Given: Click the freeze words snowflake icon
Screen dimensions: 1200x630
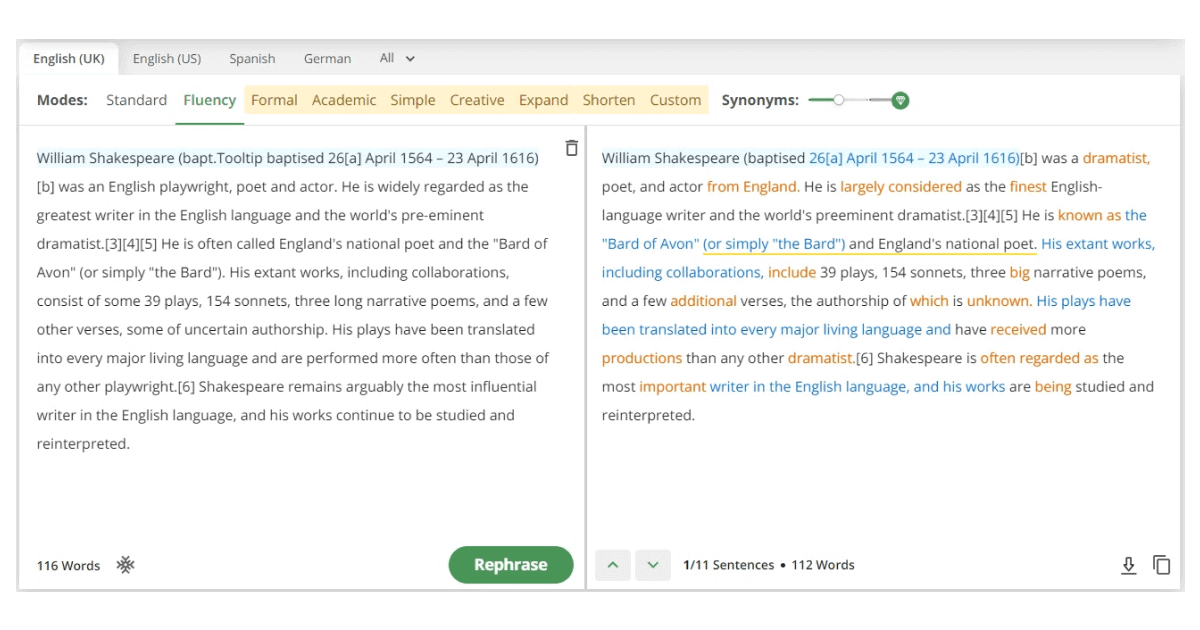Looking at the screenshot, I should pos(125,565).
